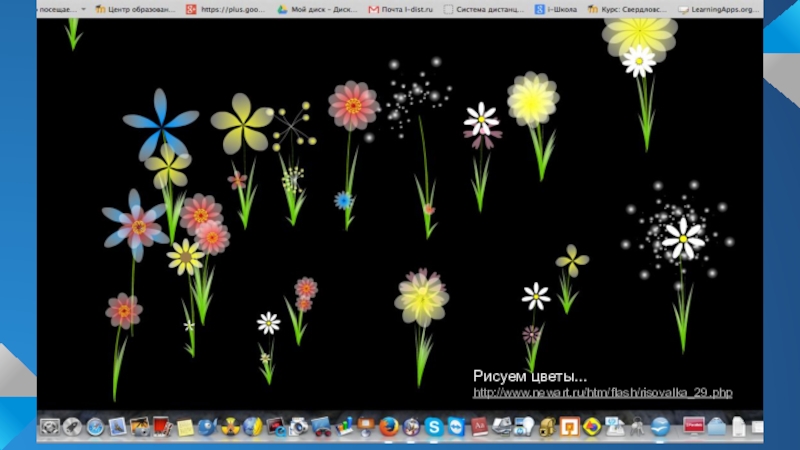
Task: Follow the newart.ru risovalka link
Action: tap(602, 393)
